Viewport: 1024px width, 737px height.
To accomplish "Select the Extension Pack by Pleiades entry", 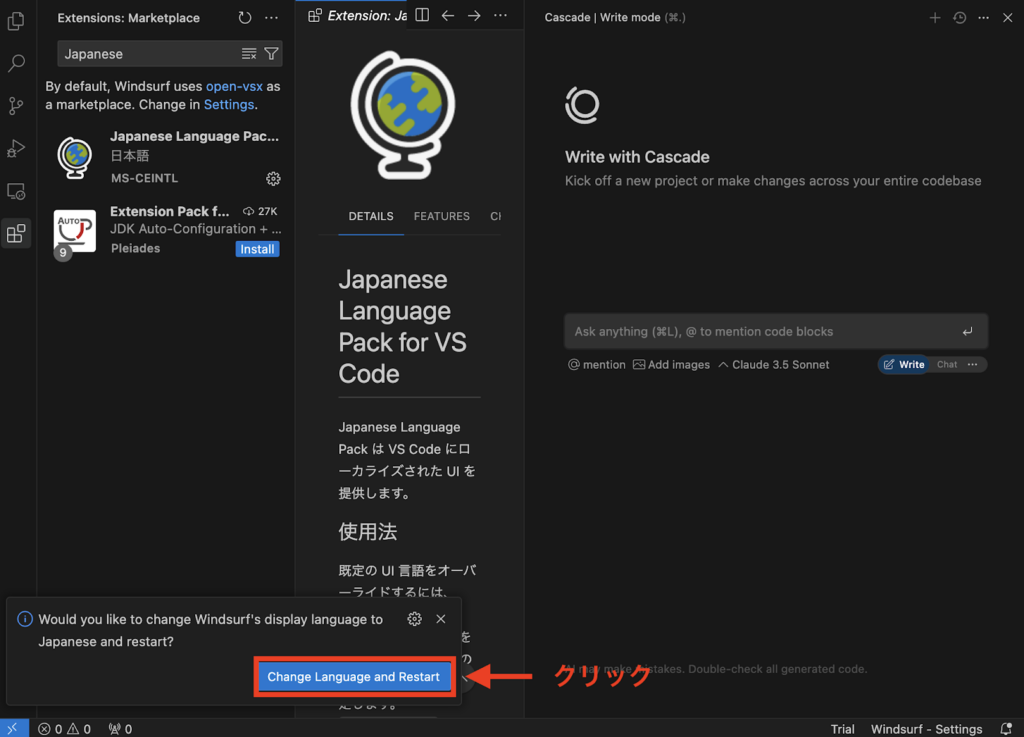I will [167, 230].
